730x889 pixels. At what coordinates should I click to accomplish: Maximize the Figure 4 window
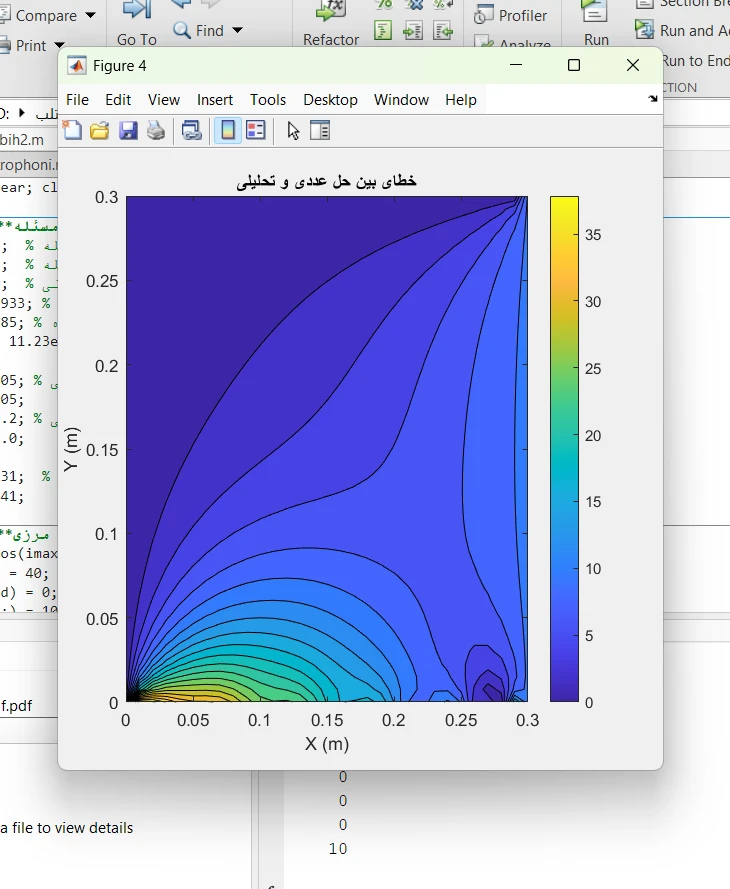(x=574, y=66)
